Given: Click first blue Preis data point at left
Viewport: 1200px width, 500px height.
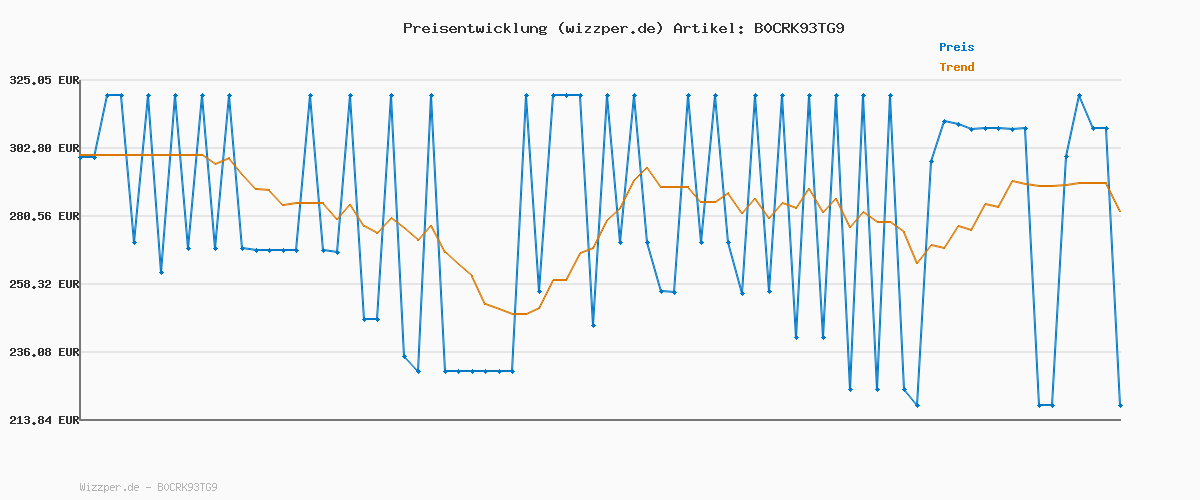Looking at the screenshot, I should coord(81,157).
